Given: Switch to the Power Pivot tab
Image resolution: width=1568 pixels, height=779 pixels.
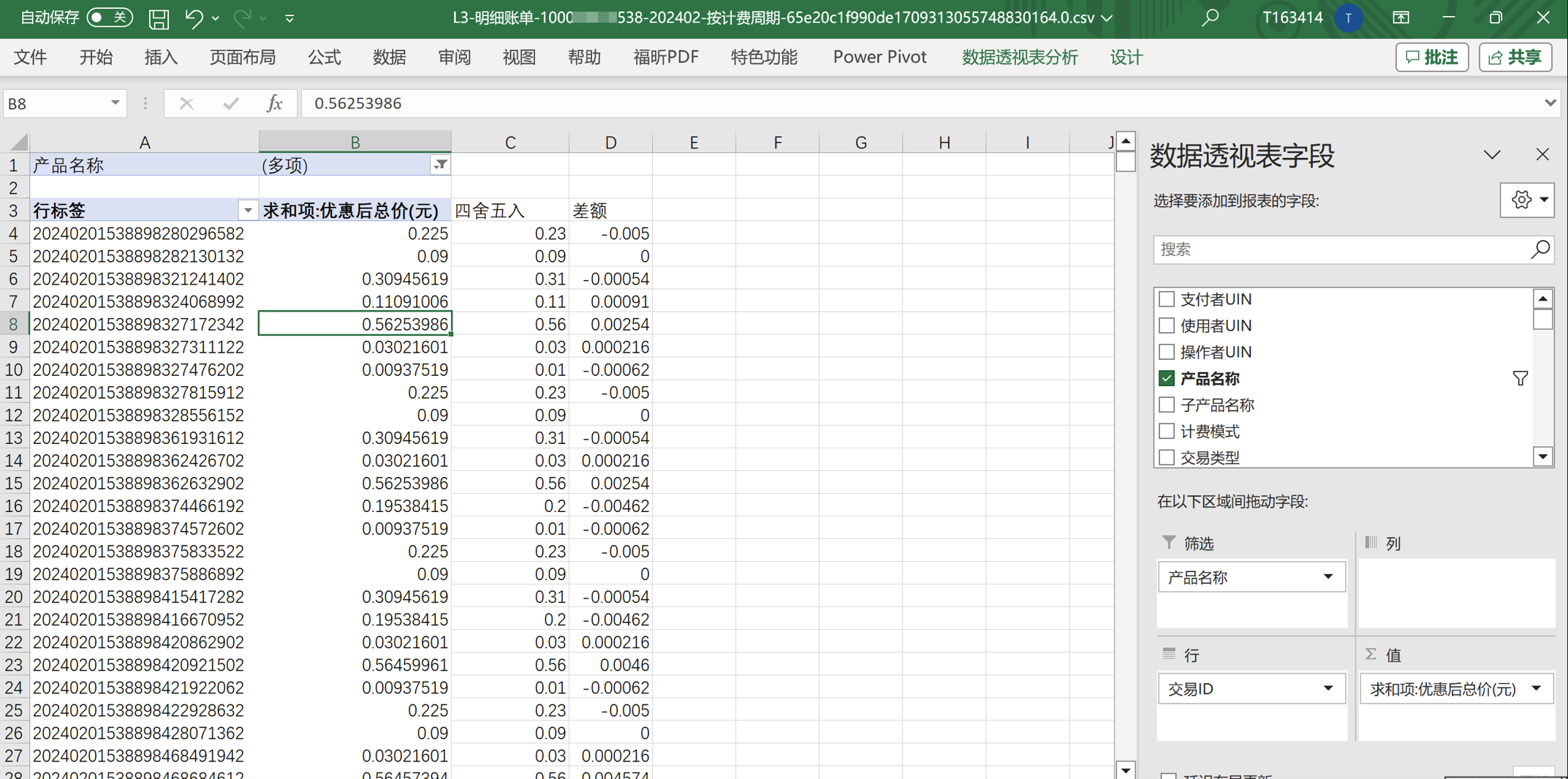Looking at the screenshot, I should (879, 57).
